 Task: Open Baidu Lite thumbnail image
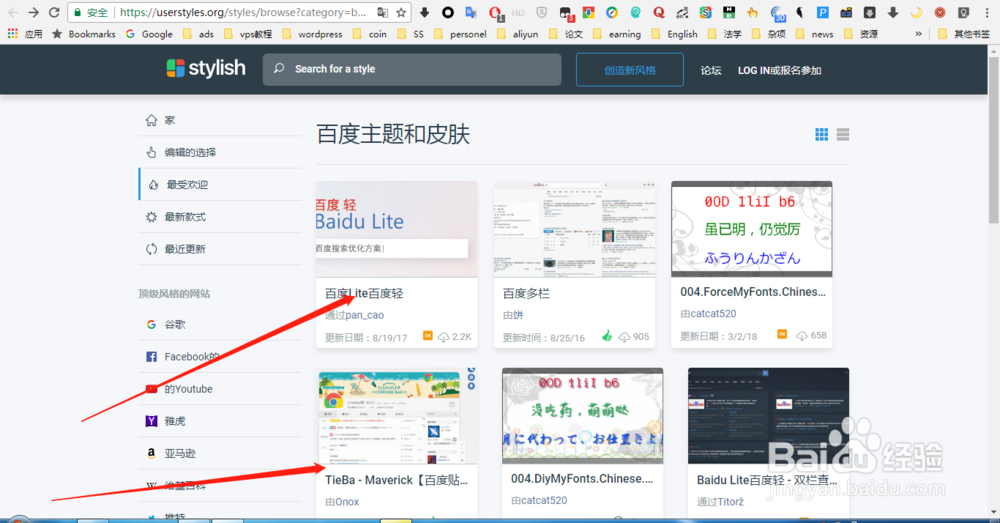[x=396, y=229]
